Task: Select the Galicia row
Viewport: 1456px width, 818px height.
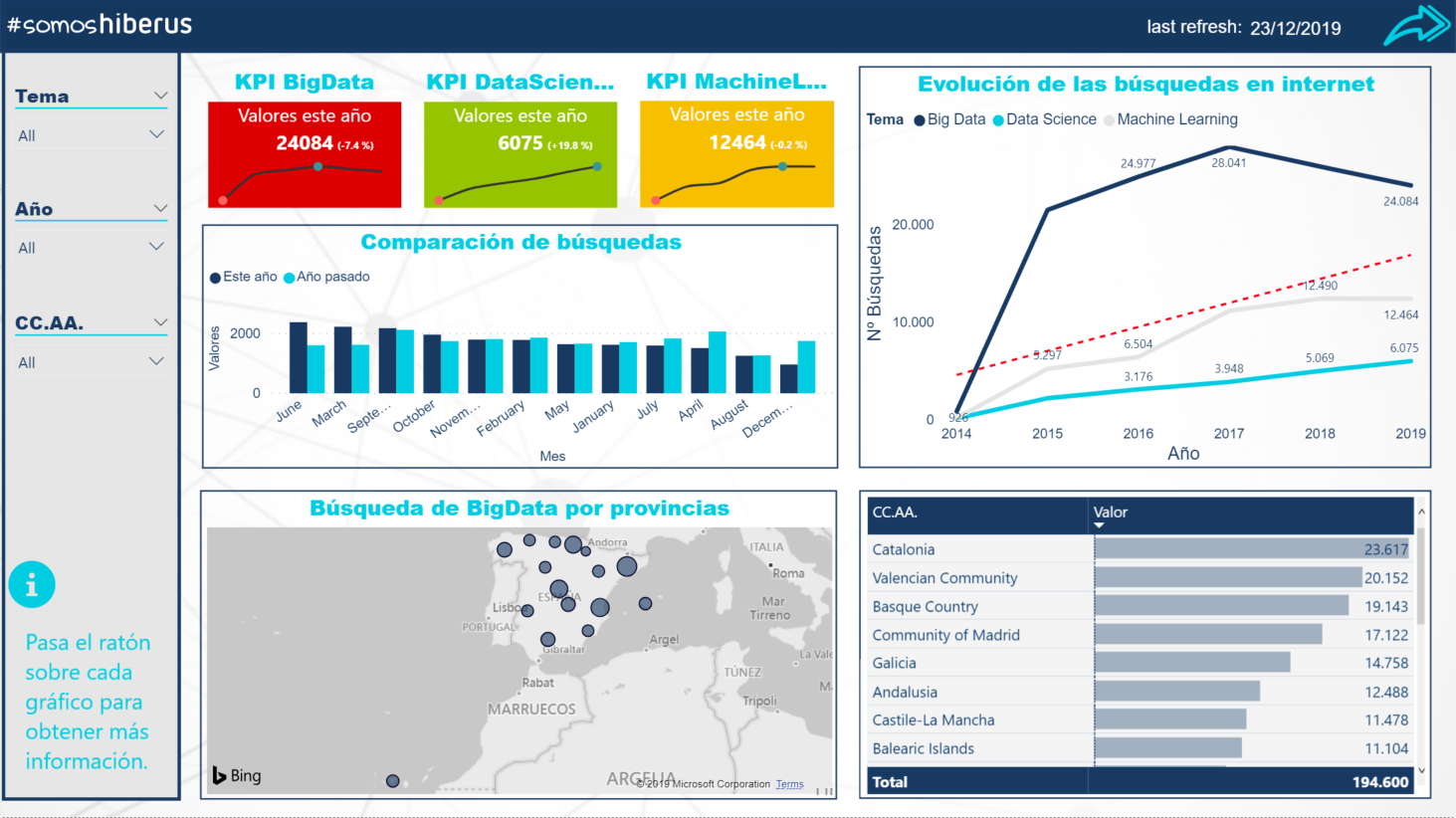Action: point(1141,663)
